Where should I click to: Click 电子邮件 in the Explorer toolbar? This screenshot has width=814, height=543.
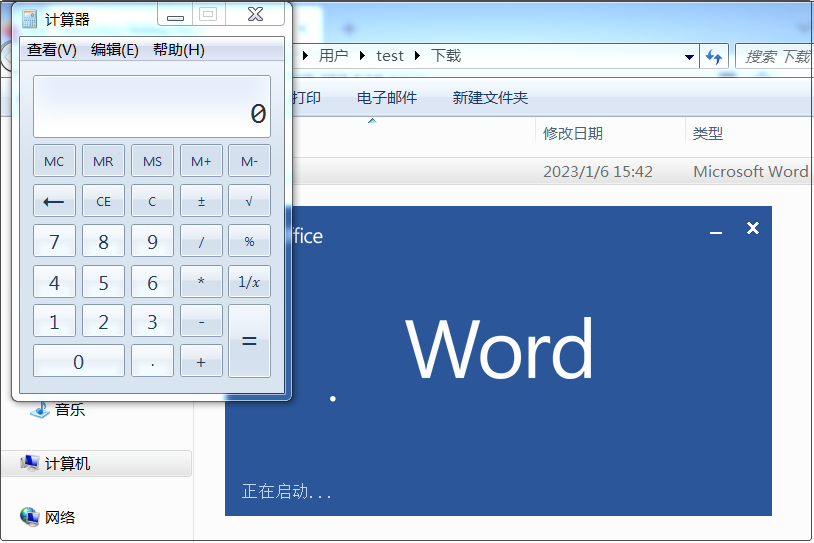pos(387,98)
